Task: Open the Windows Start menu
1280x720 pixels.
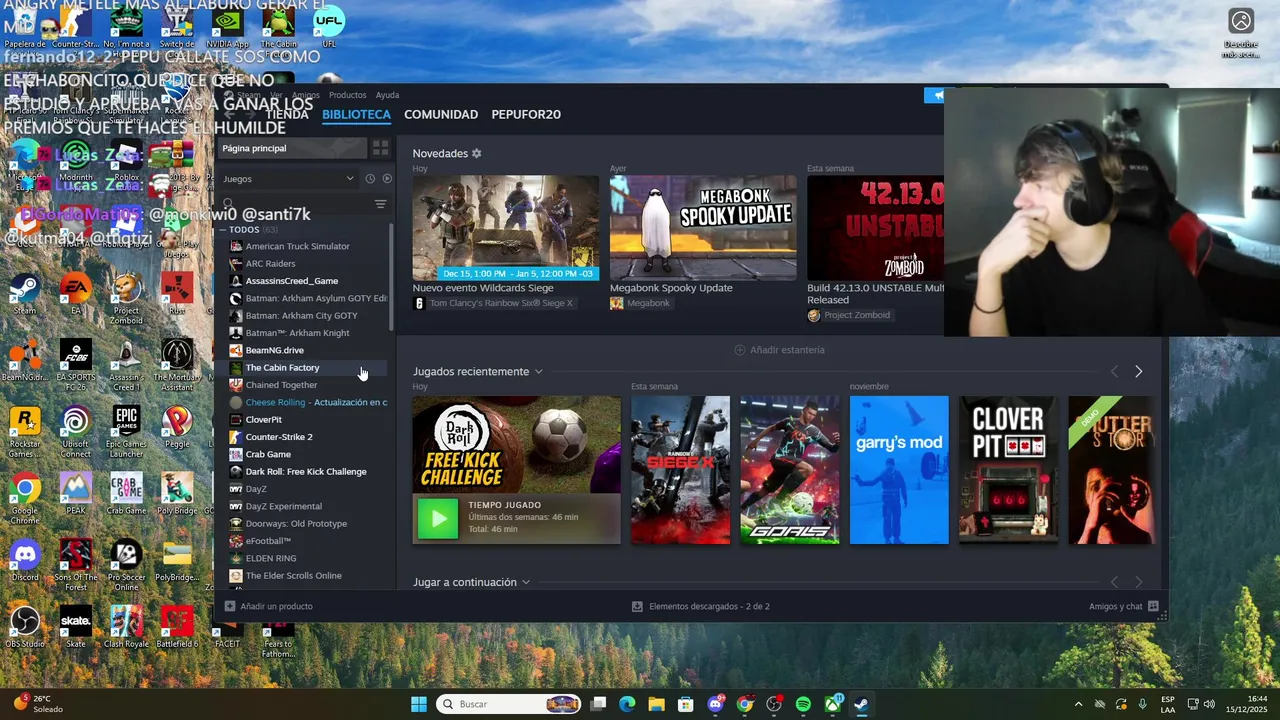Action: [419, 704]
